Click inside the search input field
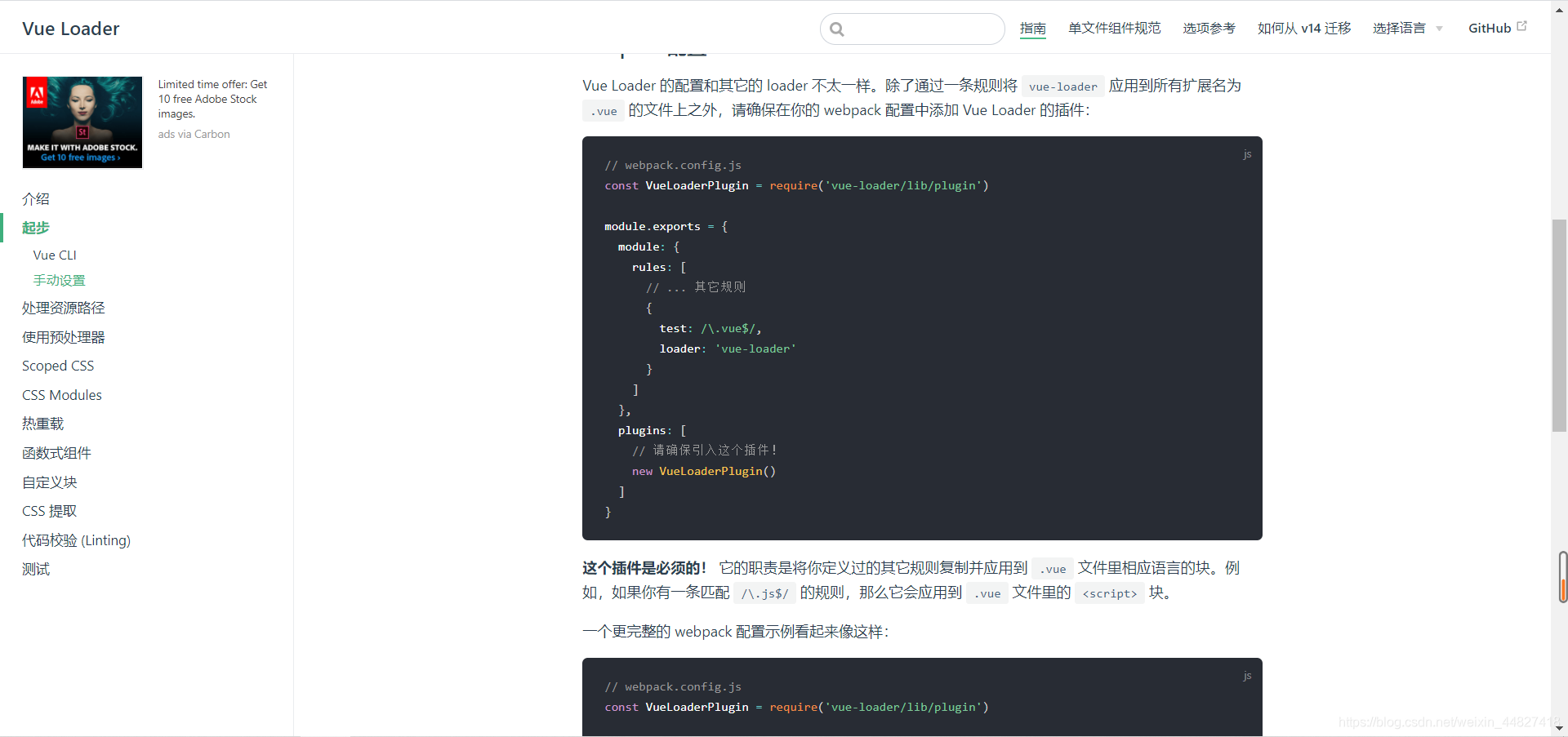Screen dimensions: 1568x737 point(915,29)
